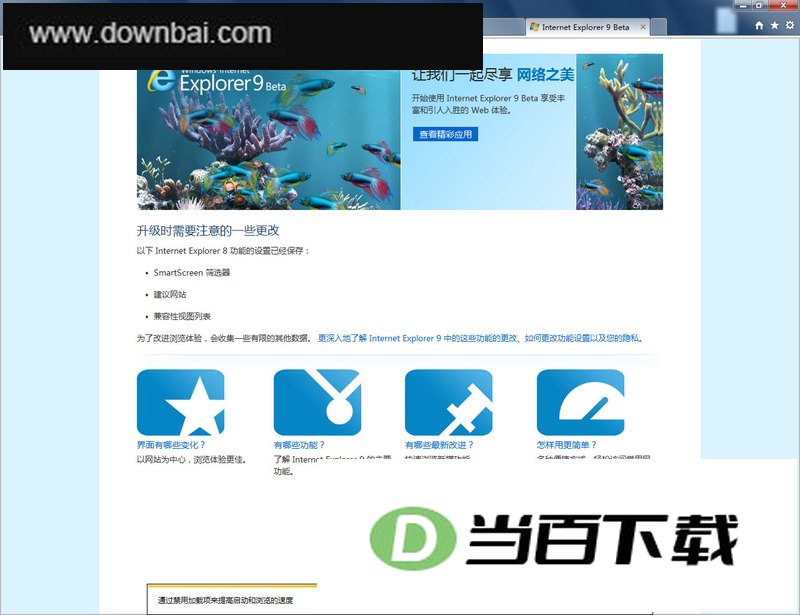The width and height of the screenshot is (800, 615).
Task: Open the blank new tab button
Action: click(x=659, y=28)
